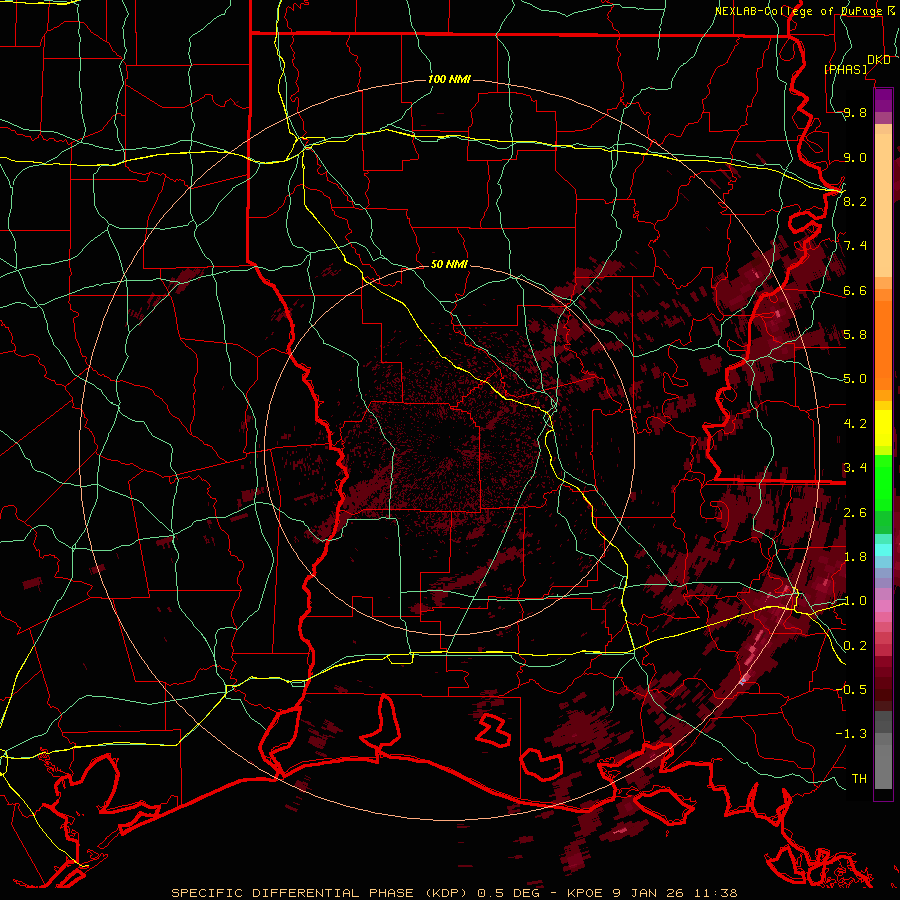
Task: Click the 50 NMI range ring label
Action: click(x=449, y=264)
